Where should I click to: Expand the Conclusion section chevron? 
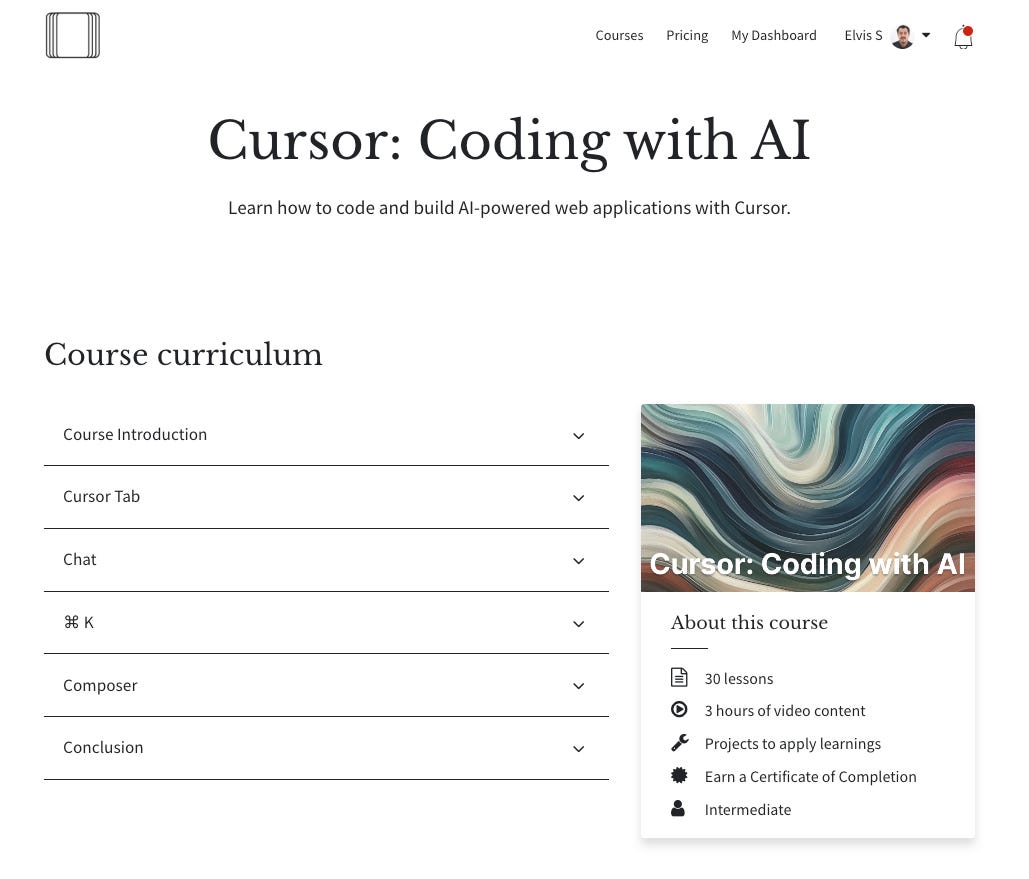579,749
